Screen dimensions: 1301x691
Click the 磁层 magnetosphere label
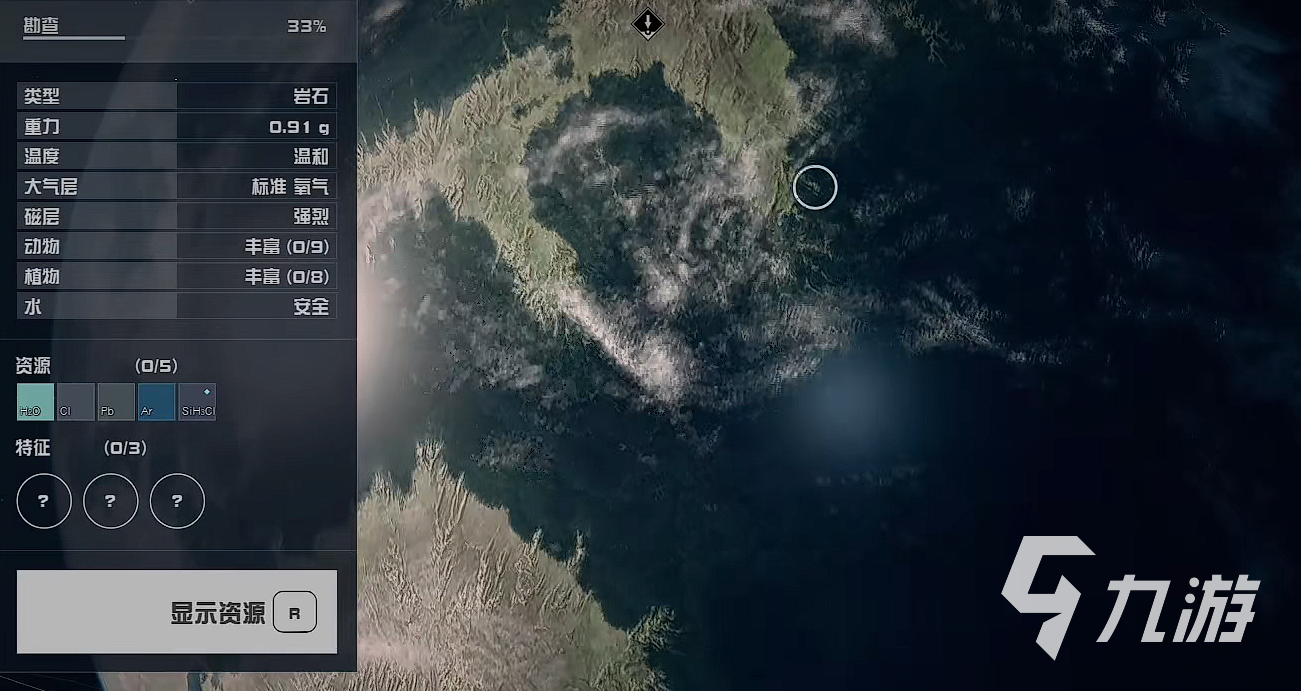42,216
